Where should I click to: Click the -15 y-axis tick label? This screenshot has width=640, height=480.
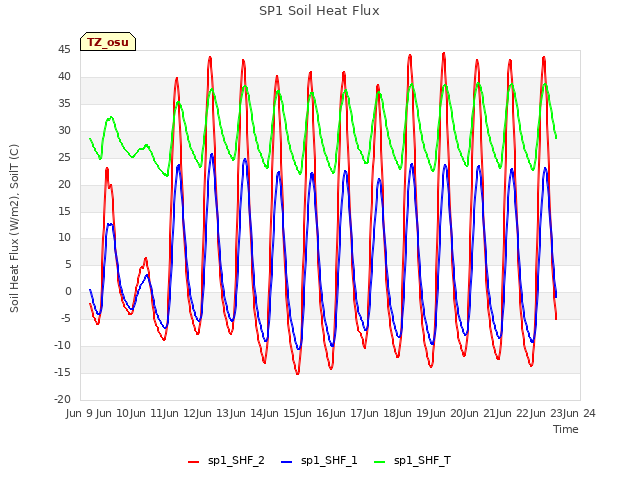click(63, 372)
